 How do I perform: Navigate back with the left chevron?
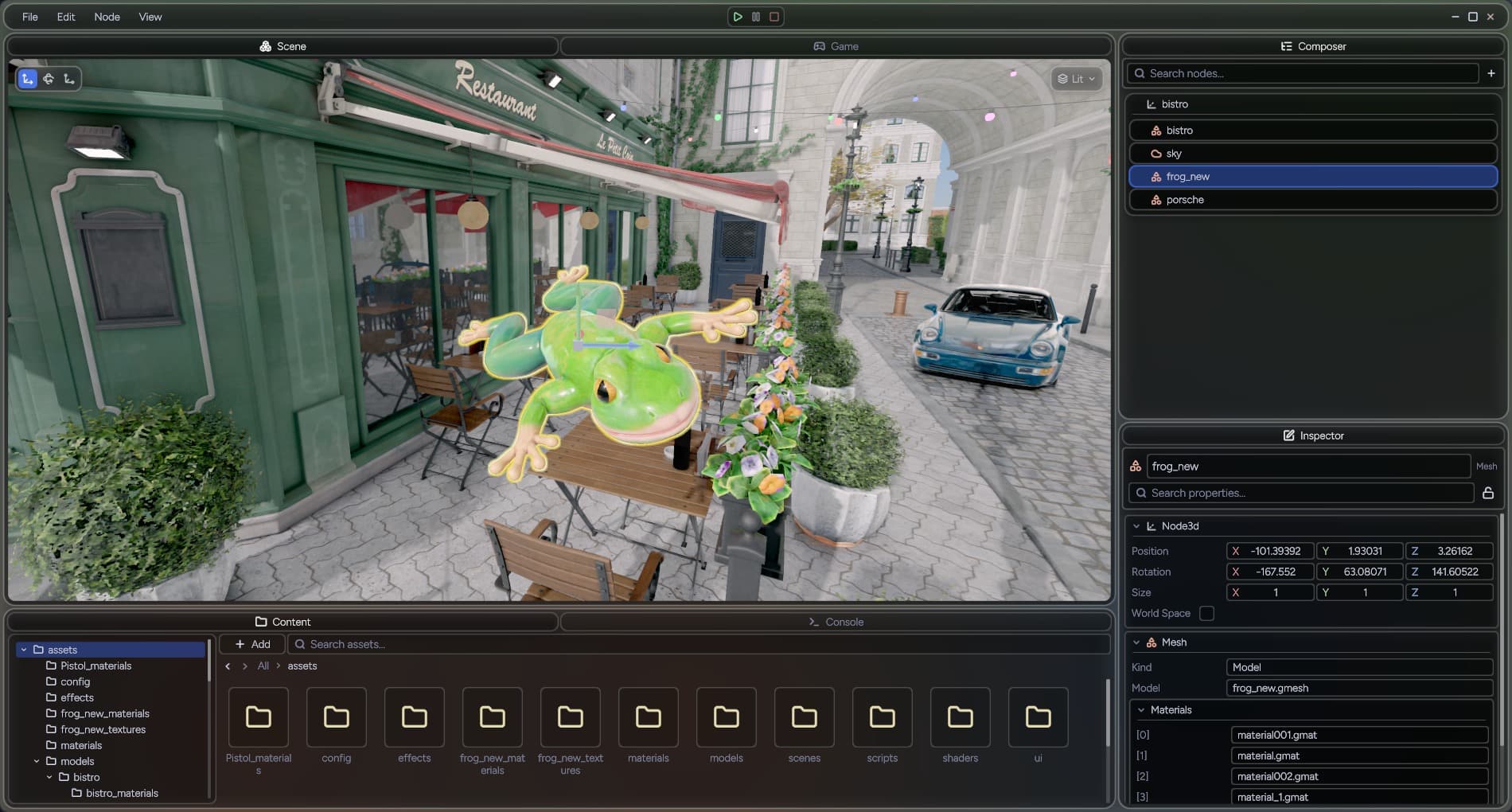click(228, 666)
